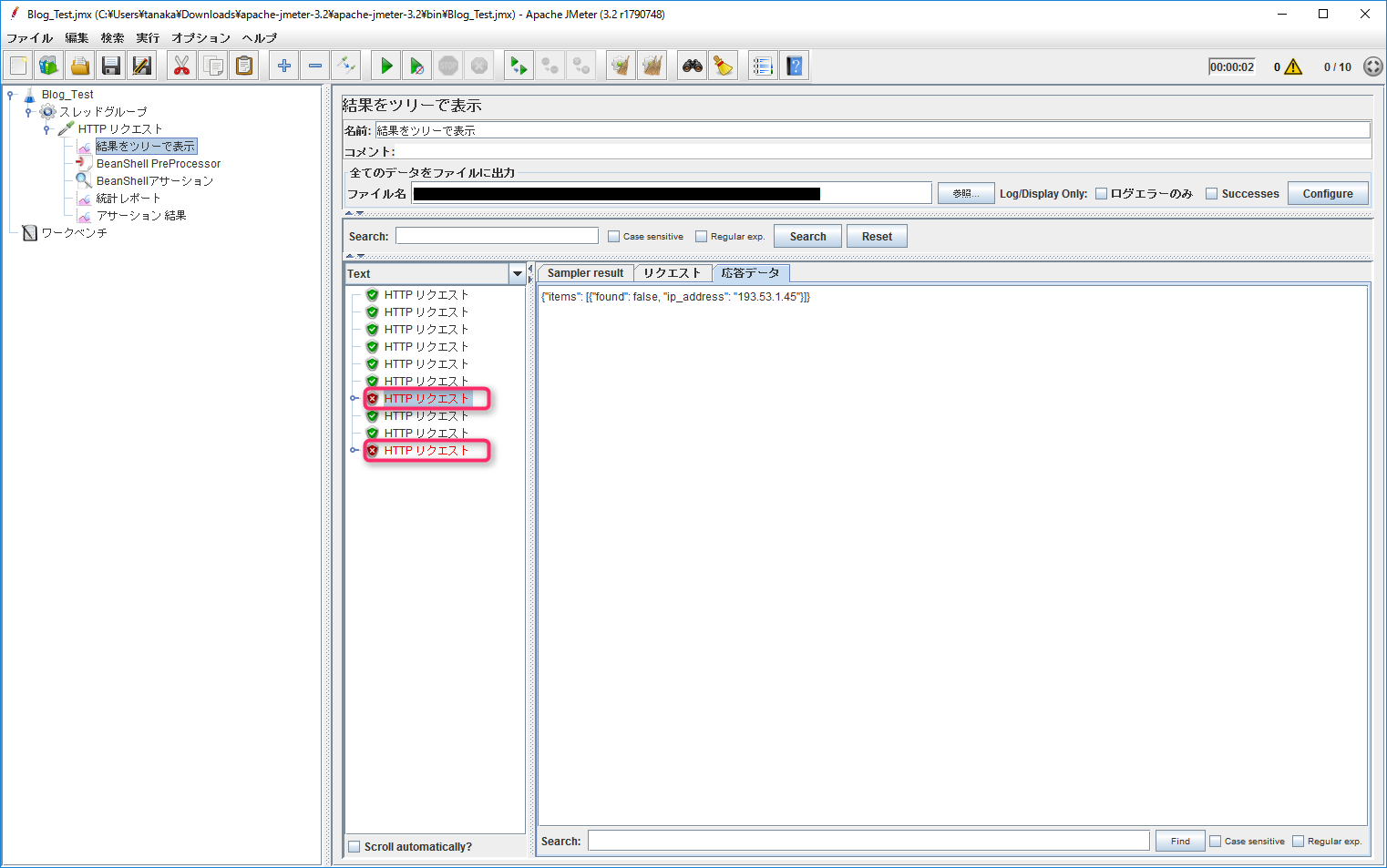This screenshot has height=868, width=1387.
Task: Select BeanShell PreProcessor in test tree
Action: tap(159, 164)
